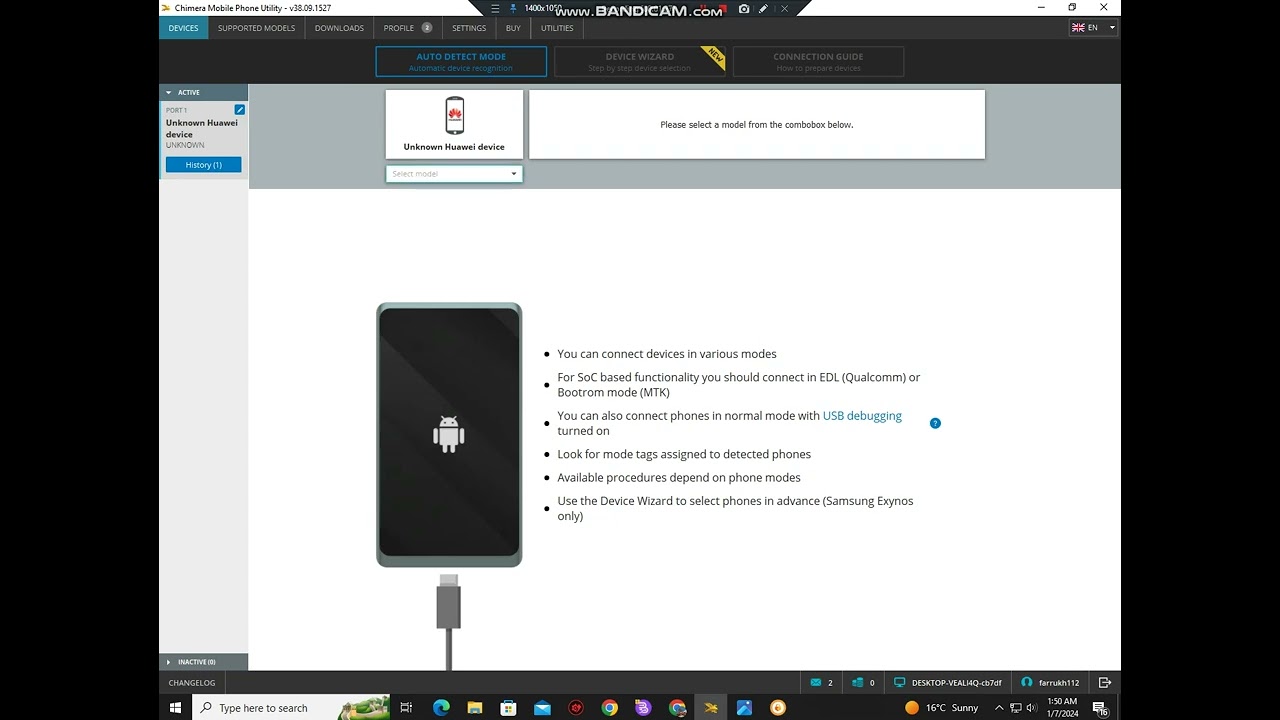Open the messages envelope icon in status bar
This screenshot has height=720, width=1280.
816,682
